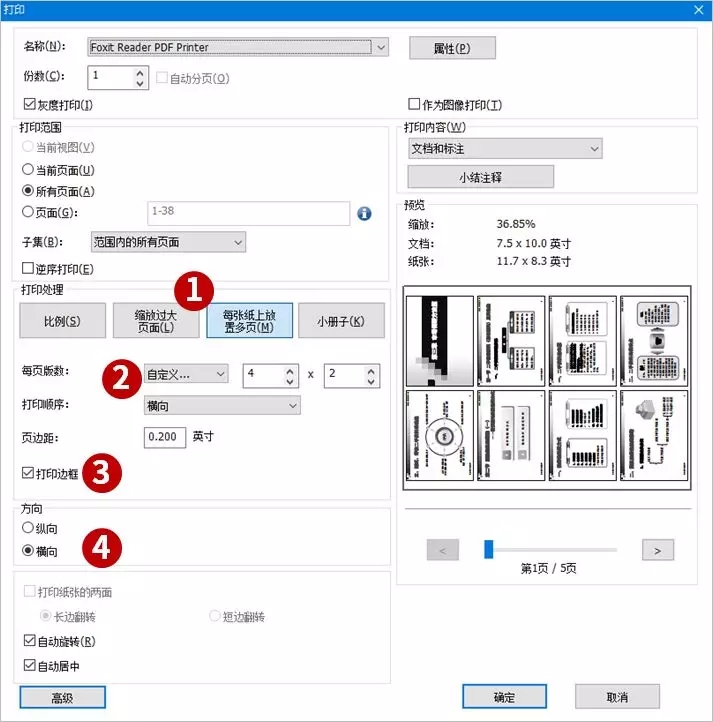Increase copies count with up arrow
This screenshot has height=722, width=713.
click(140, 73)
